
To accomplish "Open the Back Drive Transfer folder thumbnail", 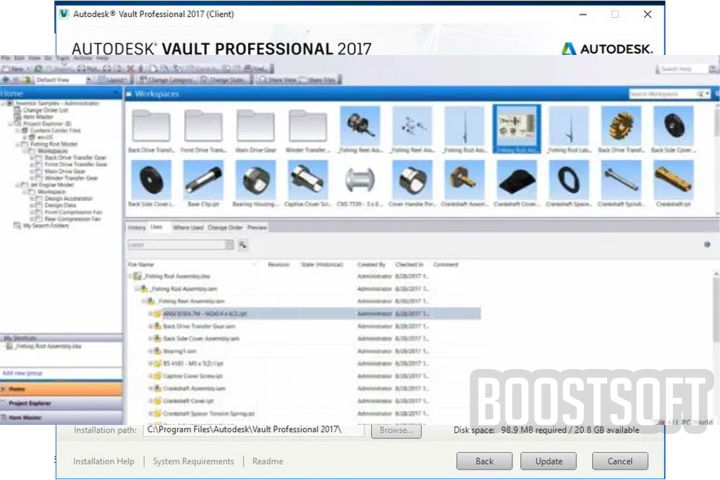I will (151, 125).
